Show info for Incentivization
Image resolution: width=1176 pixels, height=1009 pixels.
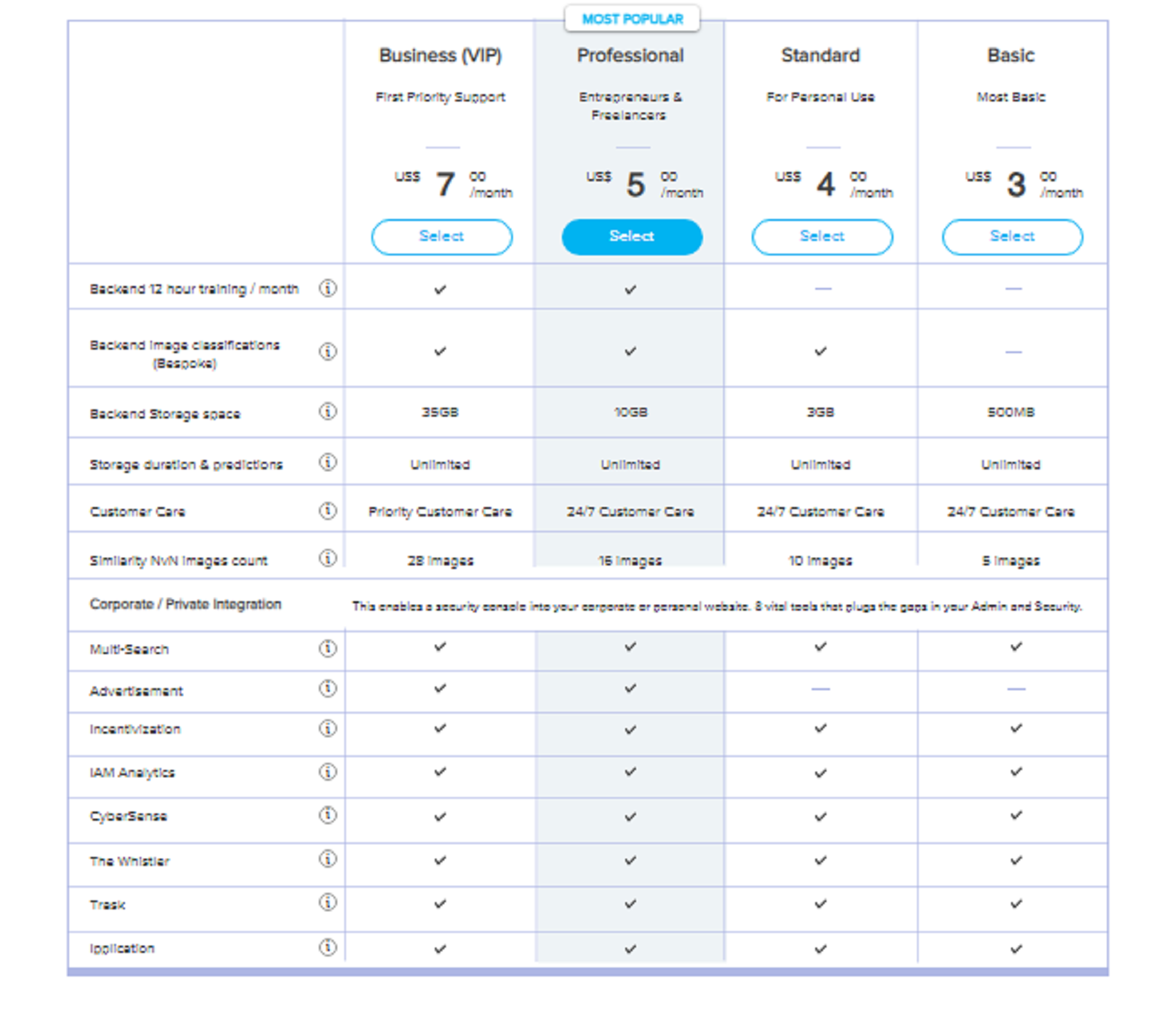[327, 729]
